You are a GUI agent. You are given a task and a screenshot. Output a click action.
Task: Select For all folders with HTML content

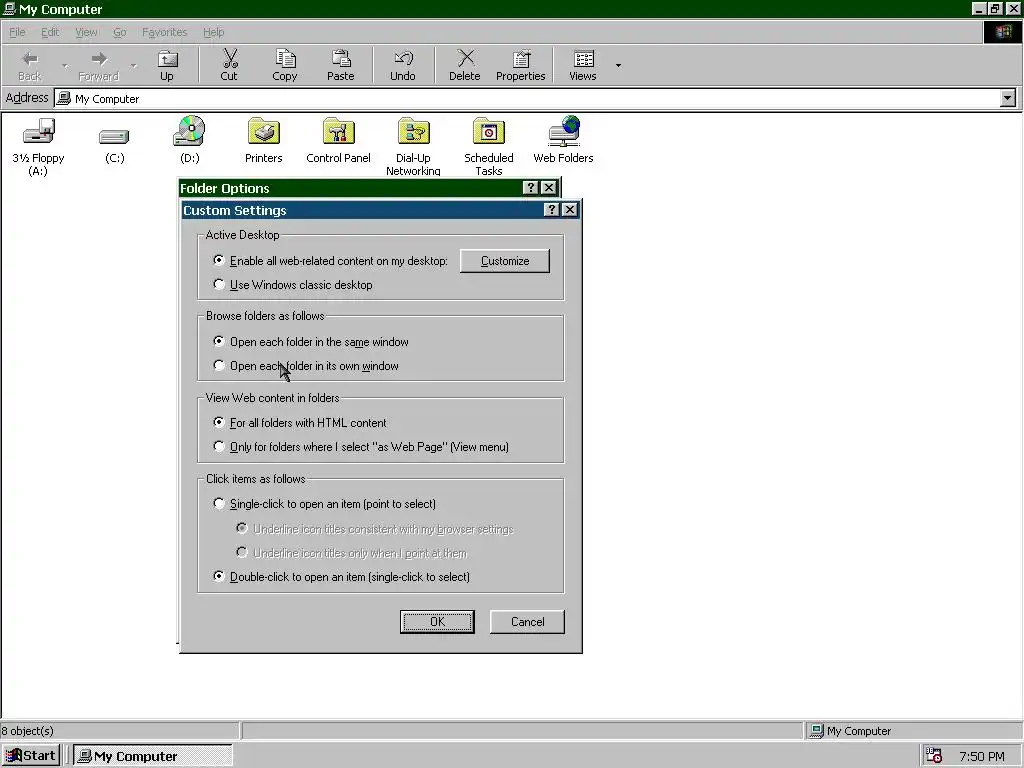point(300,423)
